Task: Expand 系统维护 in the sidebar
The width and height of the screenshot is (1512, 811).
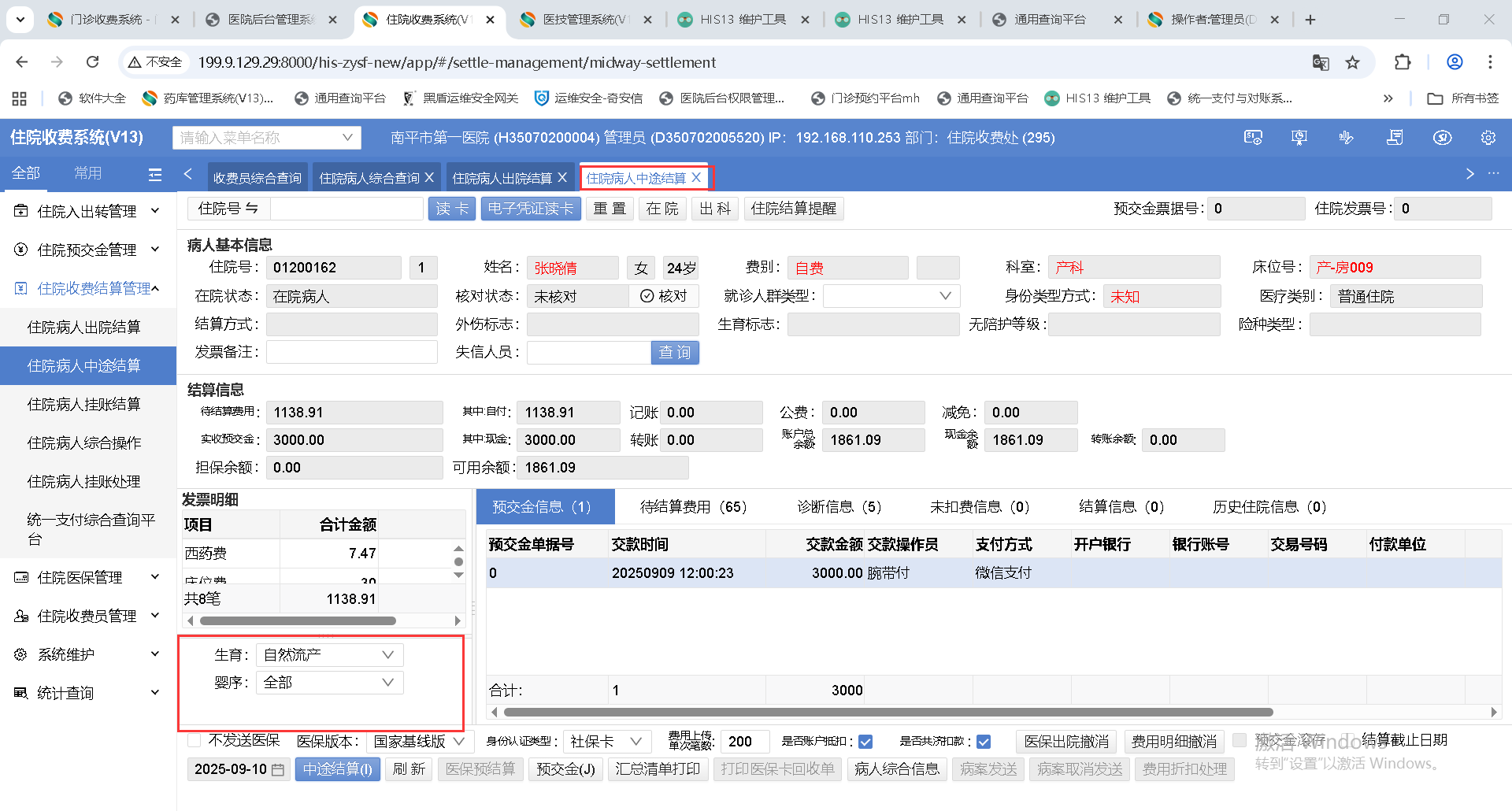Action: pyautogui.click(x=88, y=654)
